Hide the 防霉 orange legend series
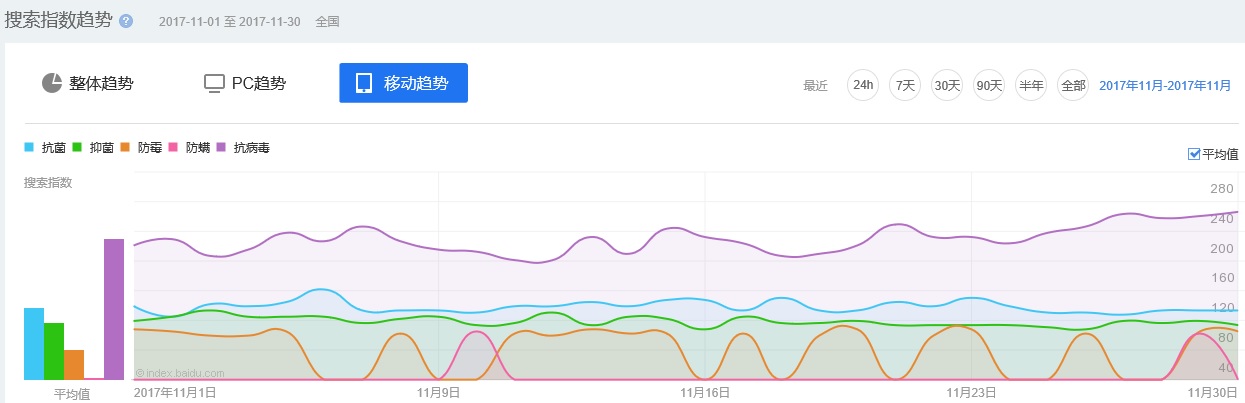The width and height of the screenshot is (1245, 403). [141, 148]
